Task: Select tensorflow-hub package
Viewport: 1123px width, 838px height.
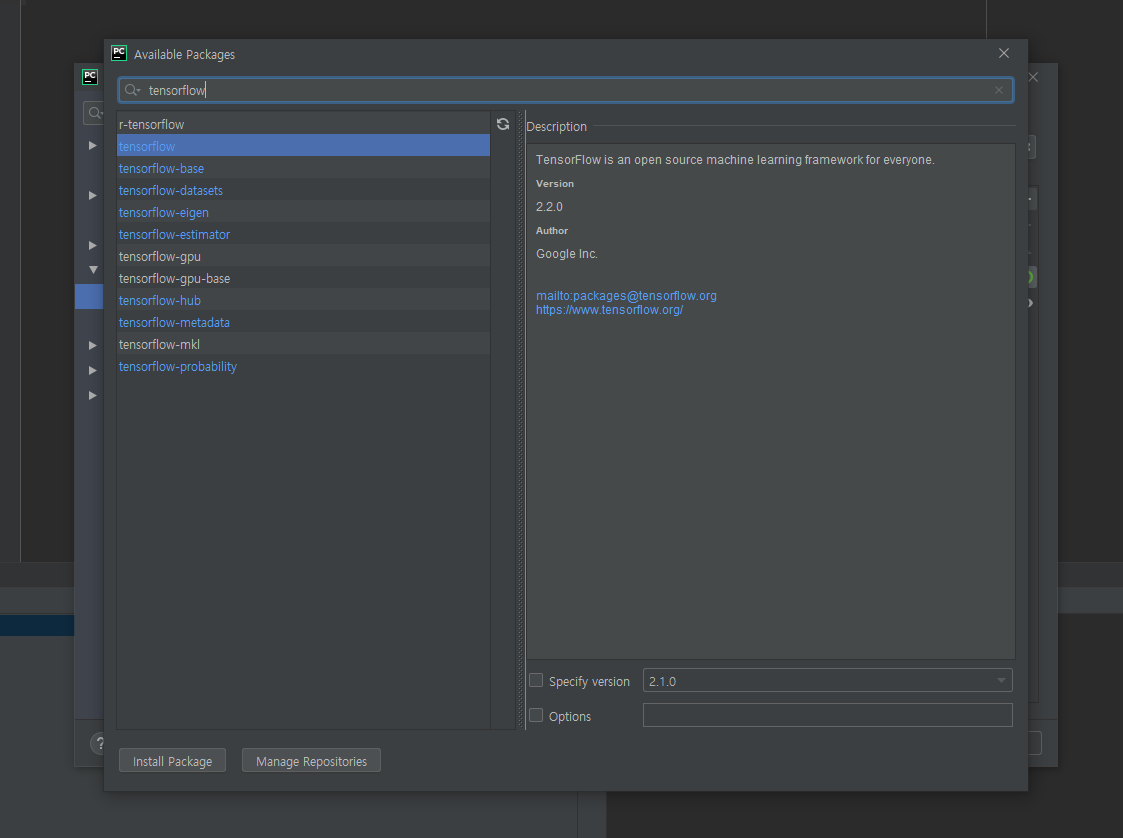Action: pyautogui.click(x=303, y=301)
